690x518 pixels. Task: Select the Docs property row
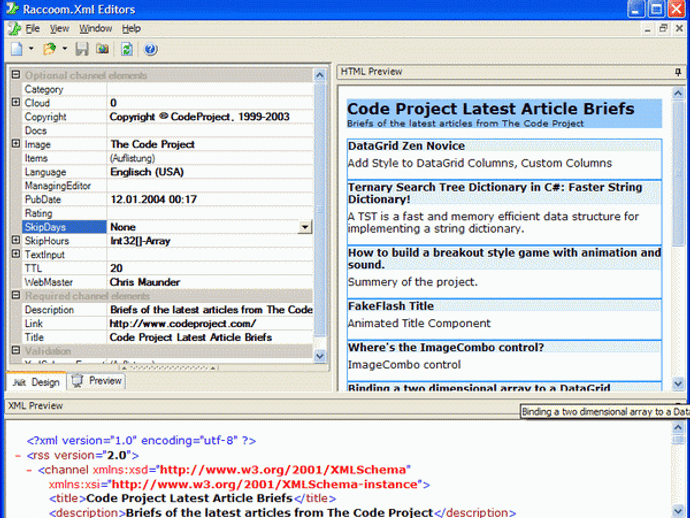pyautogui.click(x=167, y=131)
